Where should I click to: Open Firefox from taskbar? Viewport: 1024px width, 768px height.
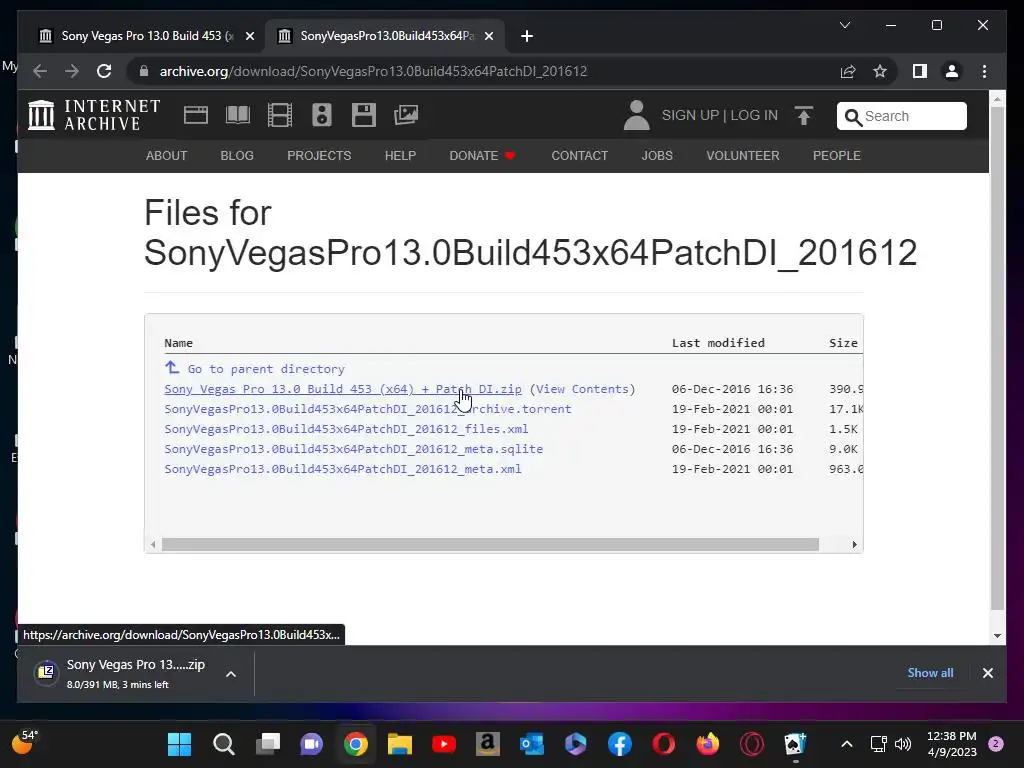(708, 744)
